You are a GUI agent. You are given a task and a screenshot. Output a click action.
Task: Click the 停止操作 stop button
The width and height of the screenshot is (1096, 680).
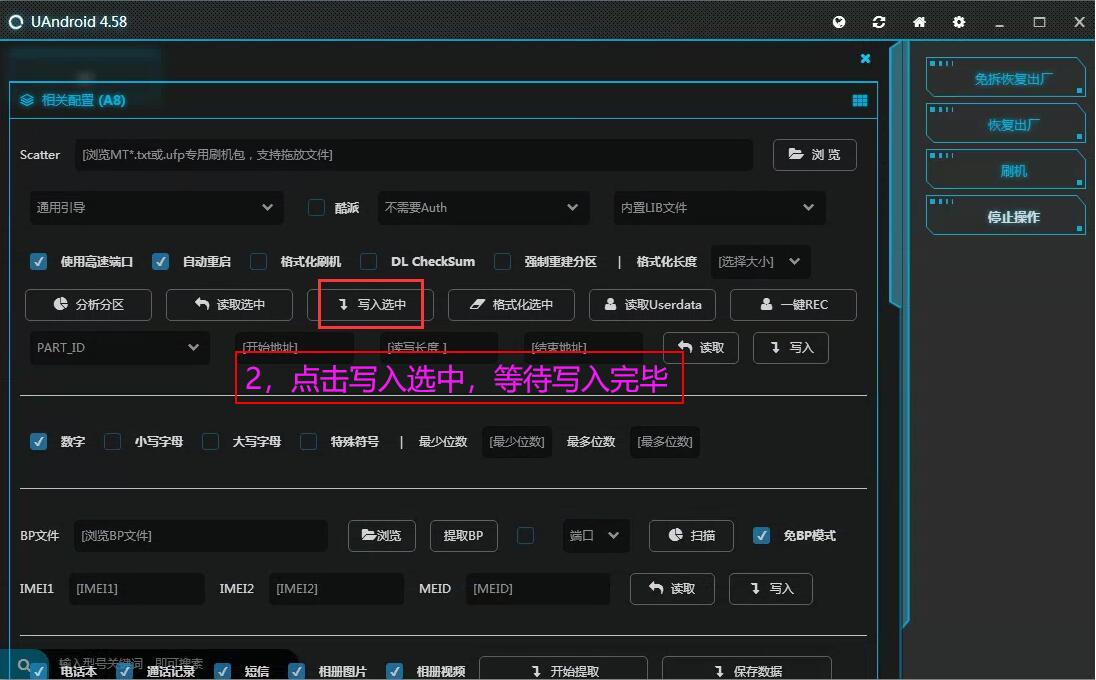click(x=1005, y=215)
